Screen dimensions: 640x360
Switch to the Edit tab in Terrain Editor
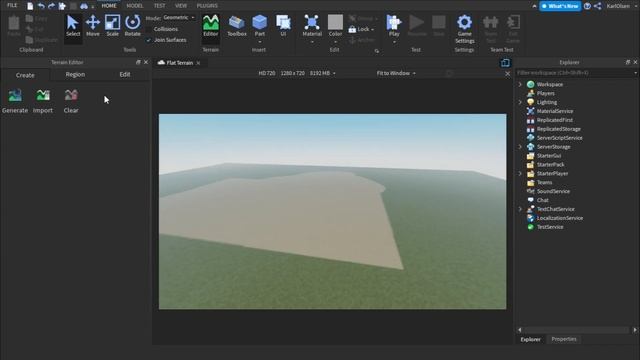click(125, 74)
